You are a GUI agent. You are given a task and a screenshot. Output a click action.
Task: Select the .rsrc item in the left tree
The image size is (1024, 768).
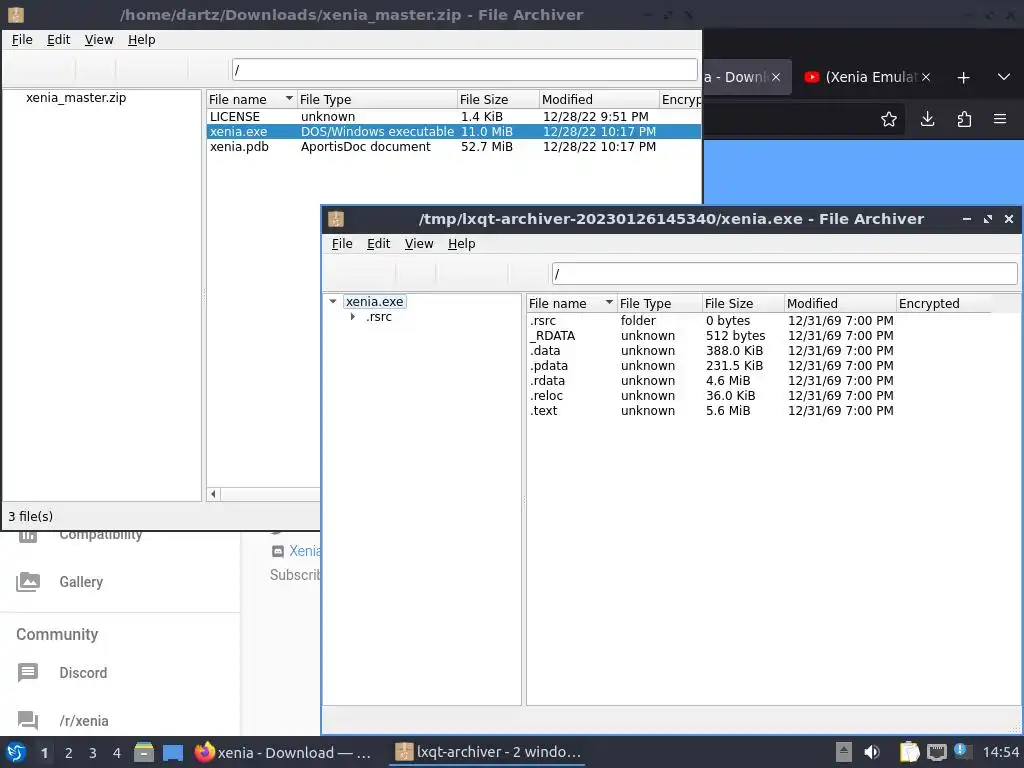tap(379, 317)
